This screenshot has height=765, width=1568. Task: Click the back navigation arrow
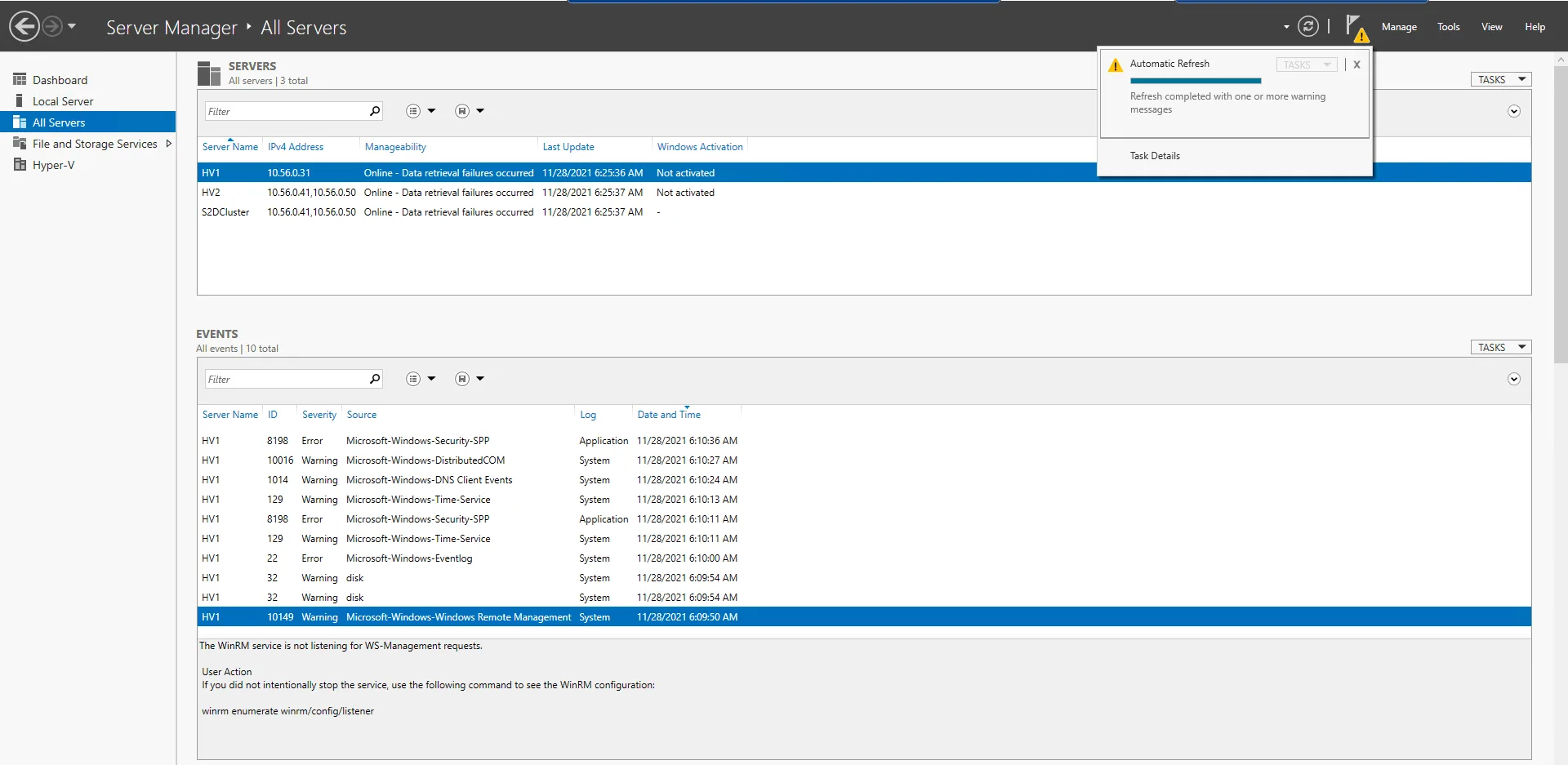point(23,26)
